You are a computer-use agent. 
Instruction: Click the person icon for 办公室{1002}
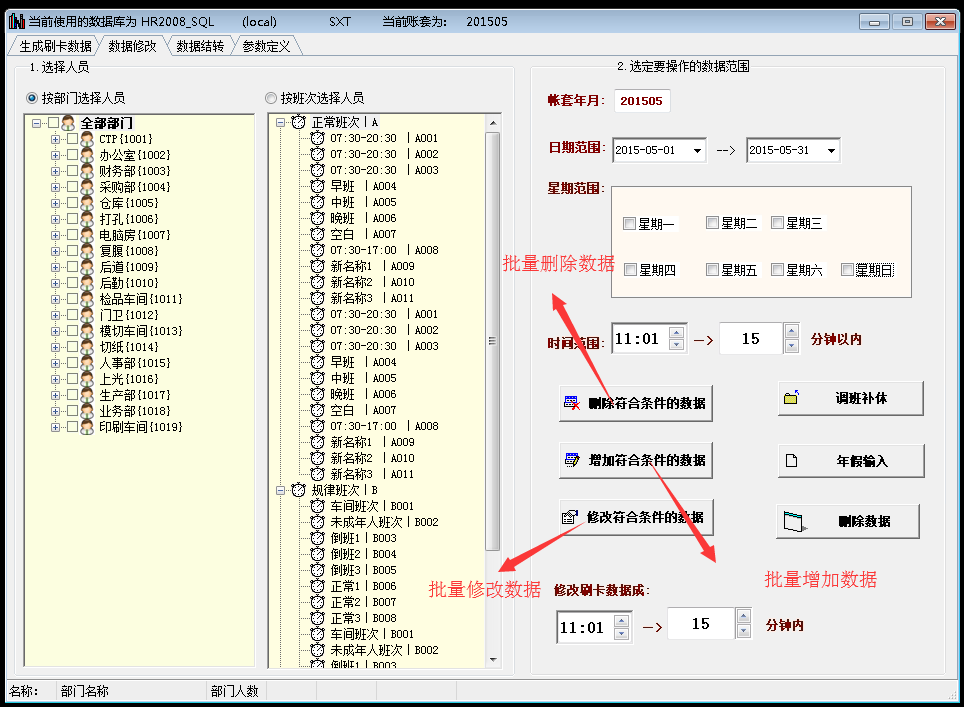(x=87, y=154)
